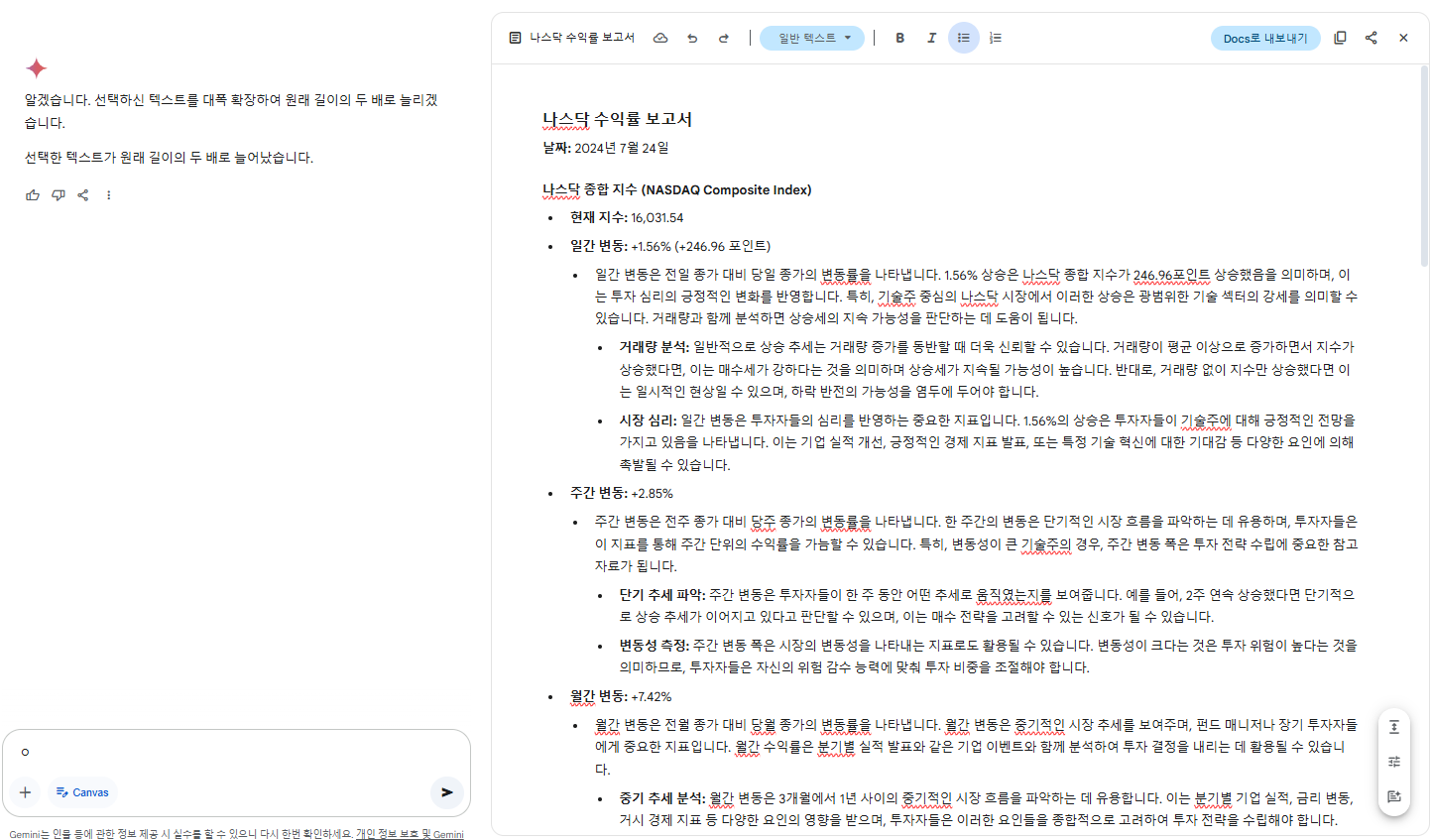Undo the last canvas edit
This screenshot has height=840, width=1431.
(692, 38)
